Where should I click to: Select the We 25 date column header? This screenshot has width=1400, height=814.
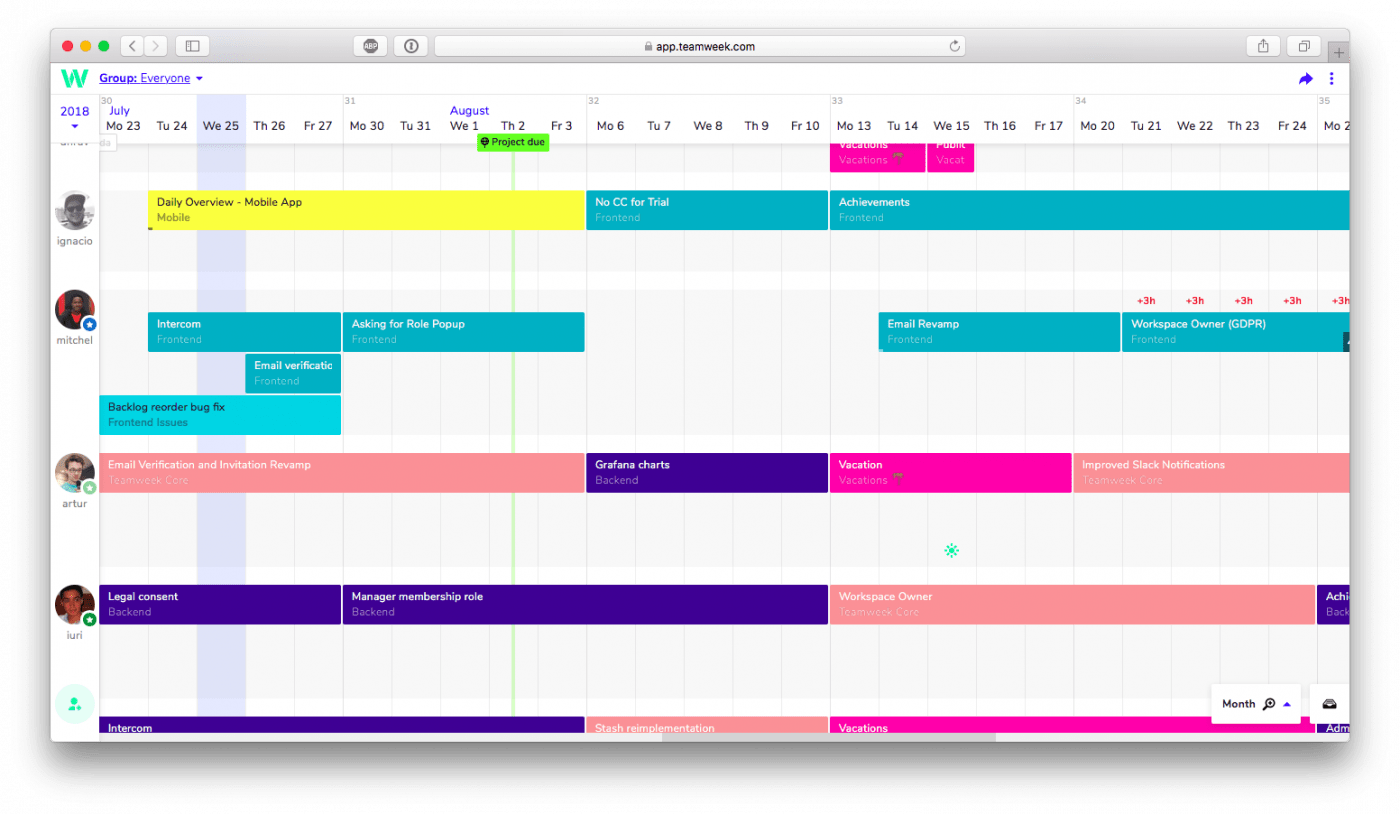(221, 126)
